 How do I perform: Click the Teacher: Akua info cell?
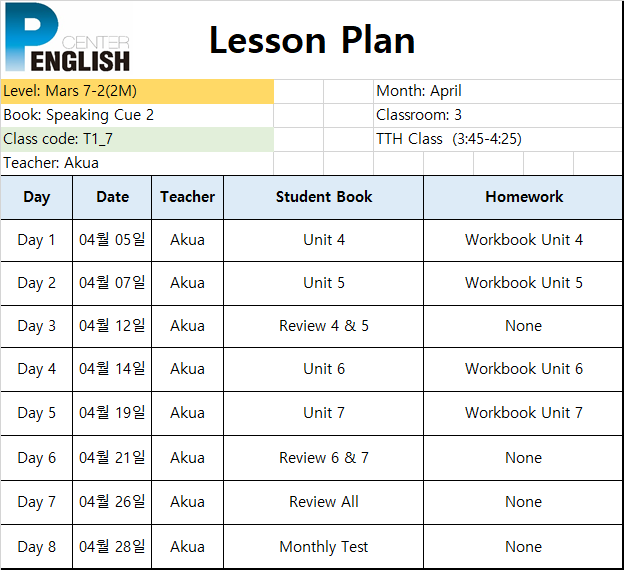[x=137, y=163]
